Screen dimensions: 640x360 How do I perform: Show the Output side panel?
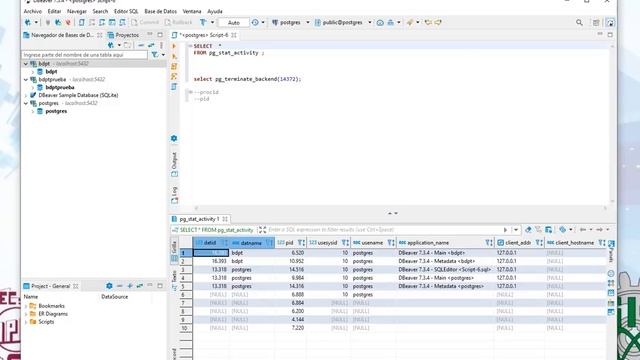click(x=174, y=165)
